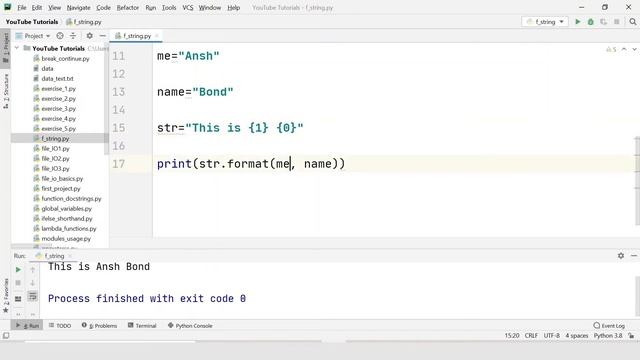The width and height of the screenshot is (640, 360).
Task: Open the Navigate menu
Action: pos(78,7)
